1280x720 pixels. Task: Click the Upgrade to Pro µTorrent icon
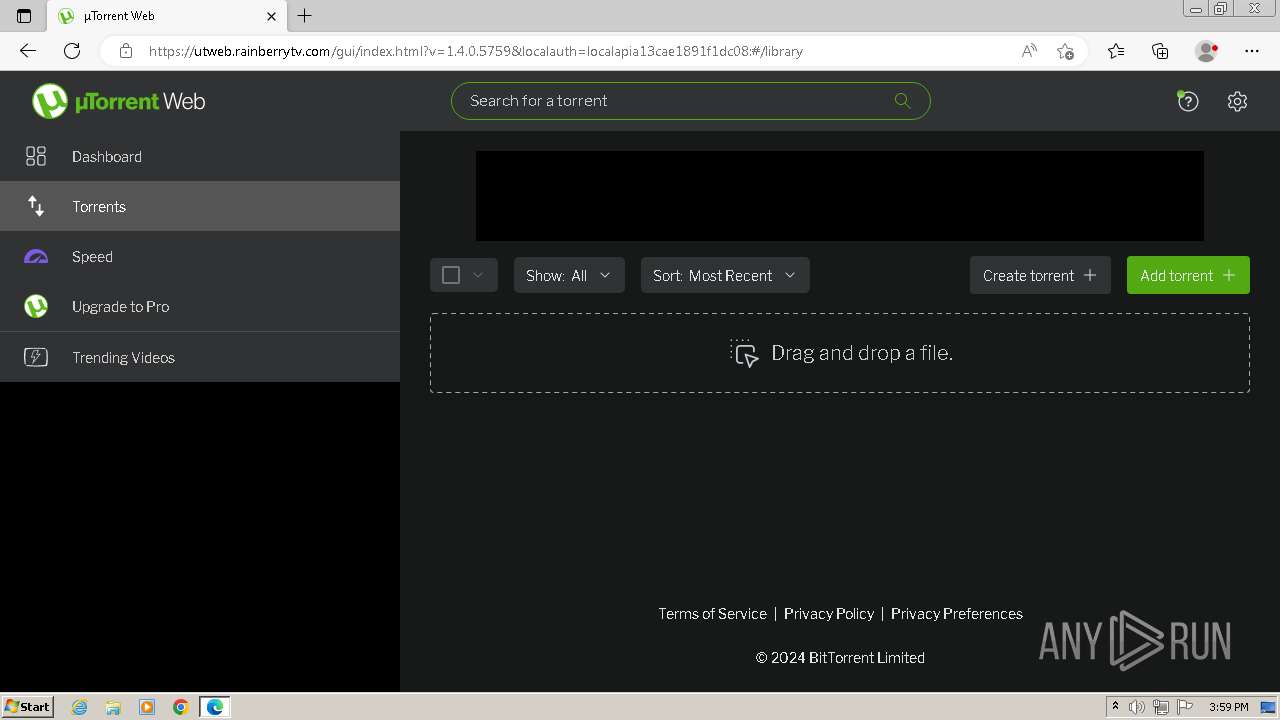pos(36,306)
